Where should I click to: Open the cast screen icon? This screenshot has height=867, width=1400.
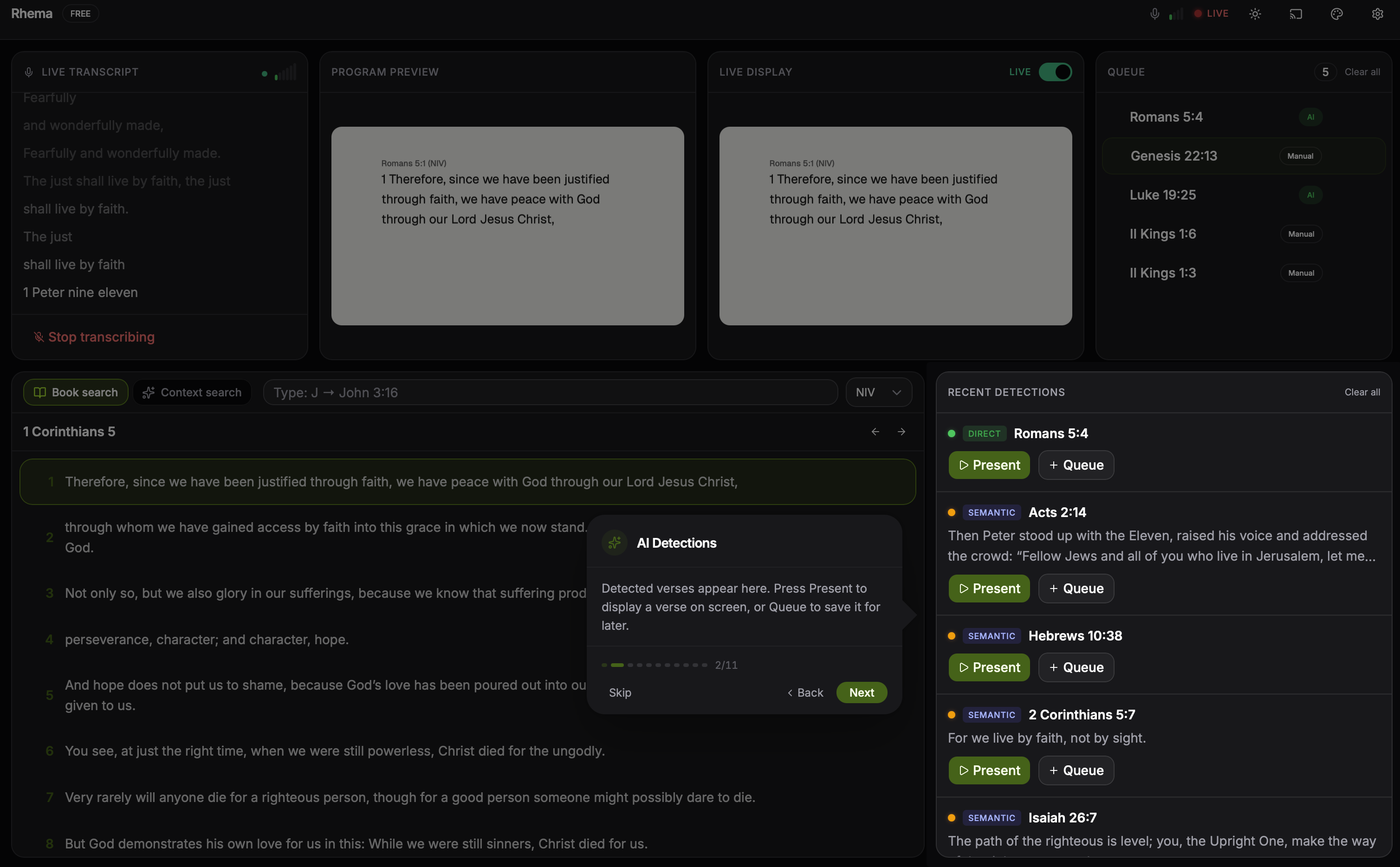pos(1296,14)
